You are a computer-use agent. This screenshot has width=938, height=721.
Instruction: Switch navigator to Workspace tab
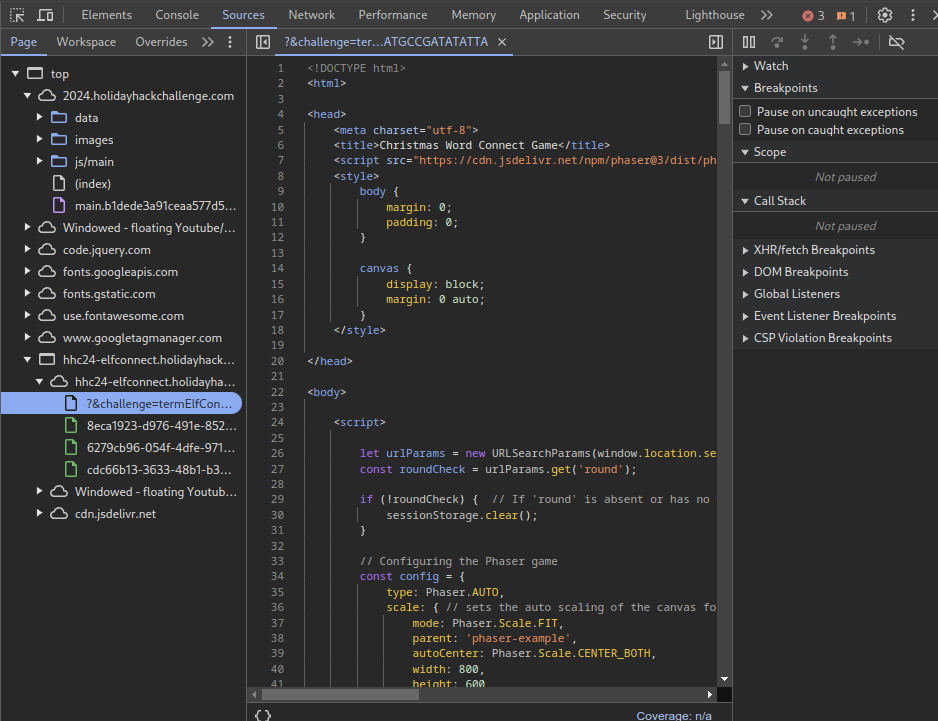(86, 42)
